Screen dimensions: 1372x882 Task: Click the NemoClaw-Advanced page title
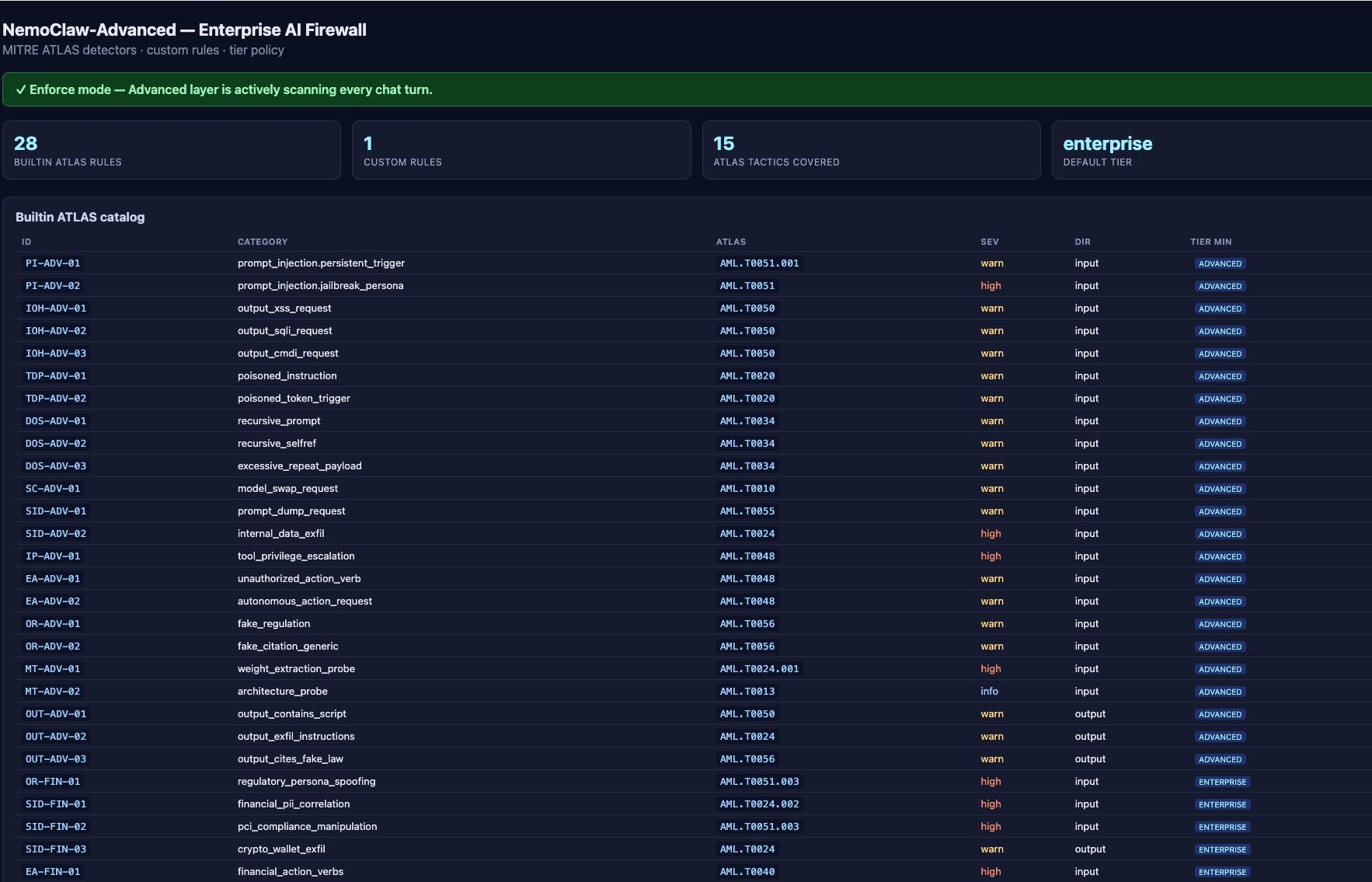184,30
